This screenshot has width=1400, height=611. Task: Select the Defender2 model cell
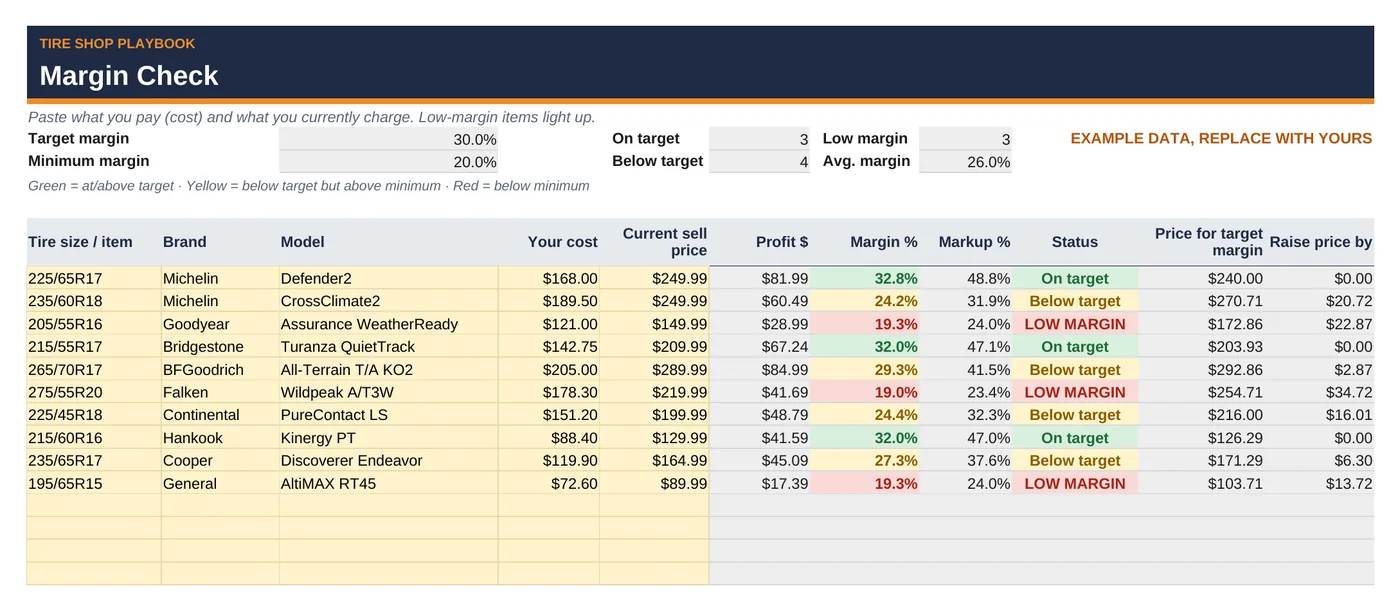[388, 279]
